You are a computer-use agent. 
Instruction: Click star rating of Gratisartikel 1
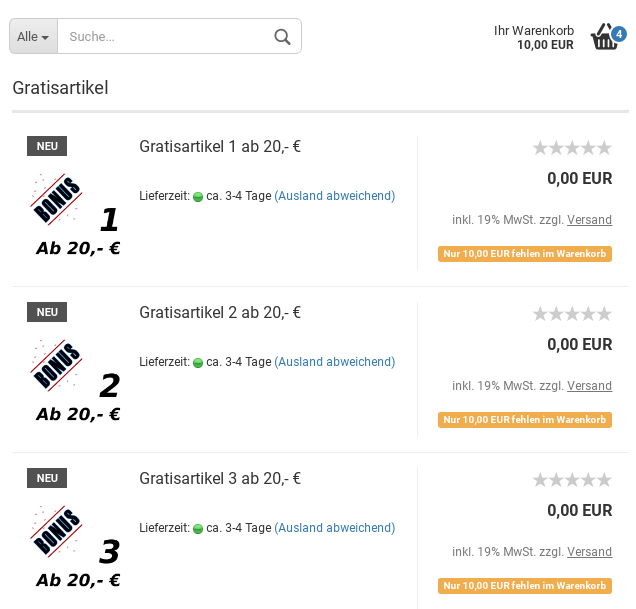(572, 148)
